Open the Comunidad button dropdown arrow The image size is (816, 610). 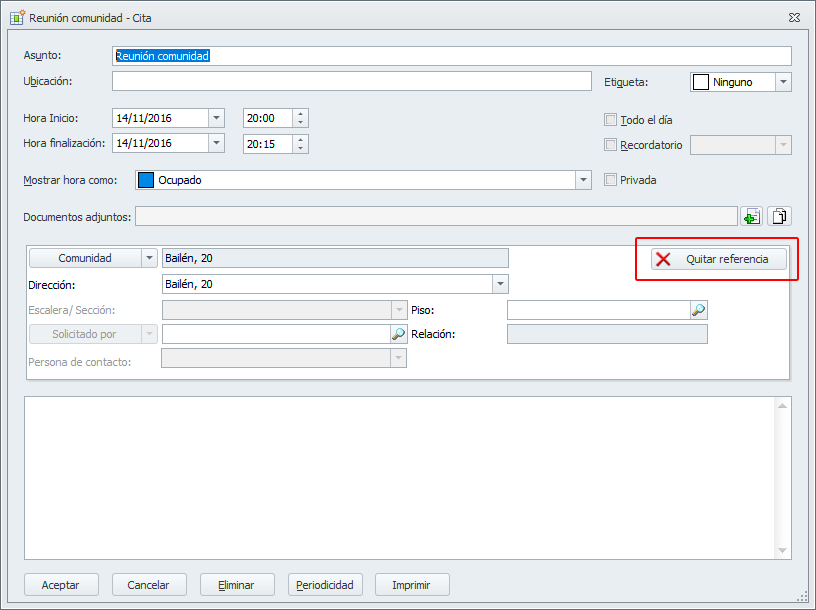(149, 258)
